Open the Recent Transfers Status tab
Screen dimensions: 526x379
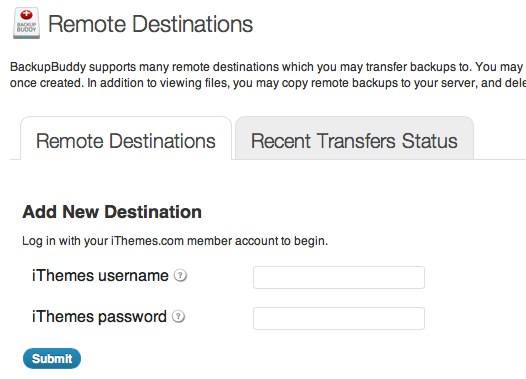tap(354, 140)
